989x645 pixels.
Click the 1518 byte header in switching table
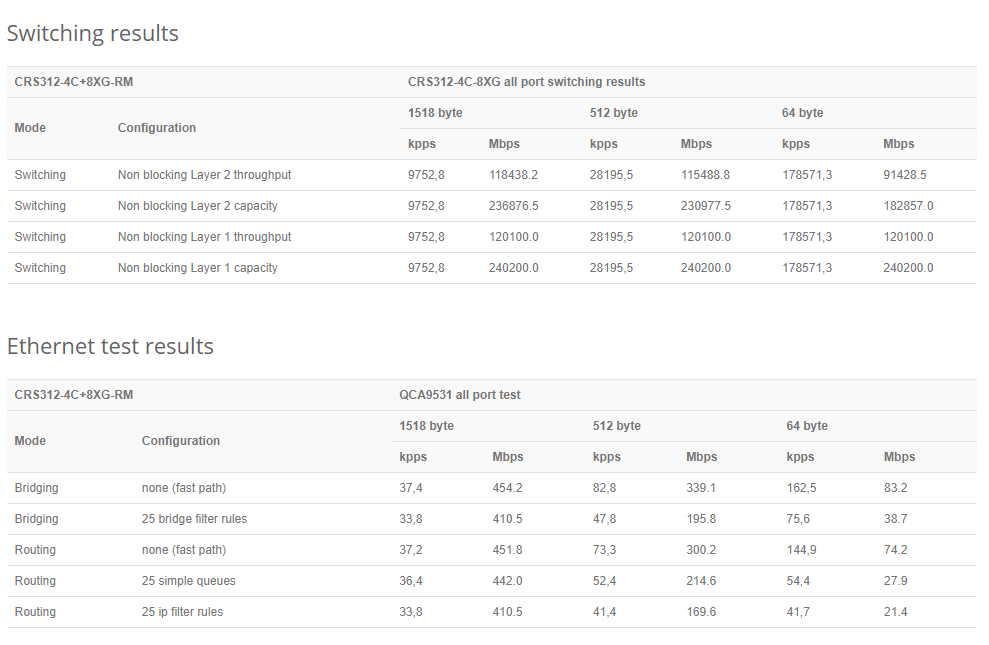click(435, 113)
